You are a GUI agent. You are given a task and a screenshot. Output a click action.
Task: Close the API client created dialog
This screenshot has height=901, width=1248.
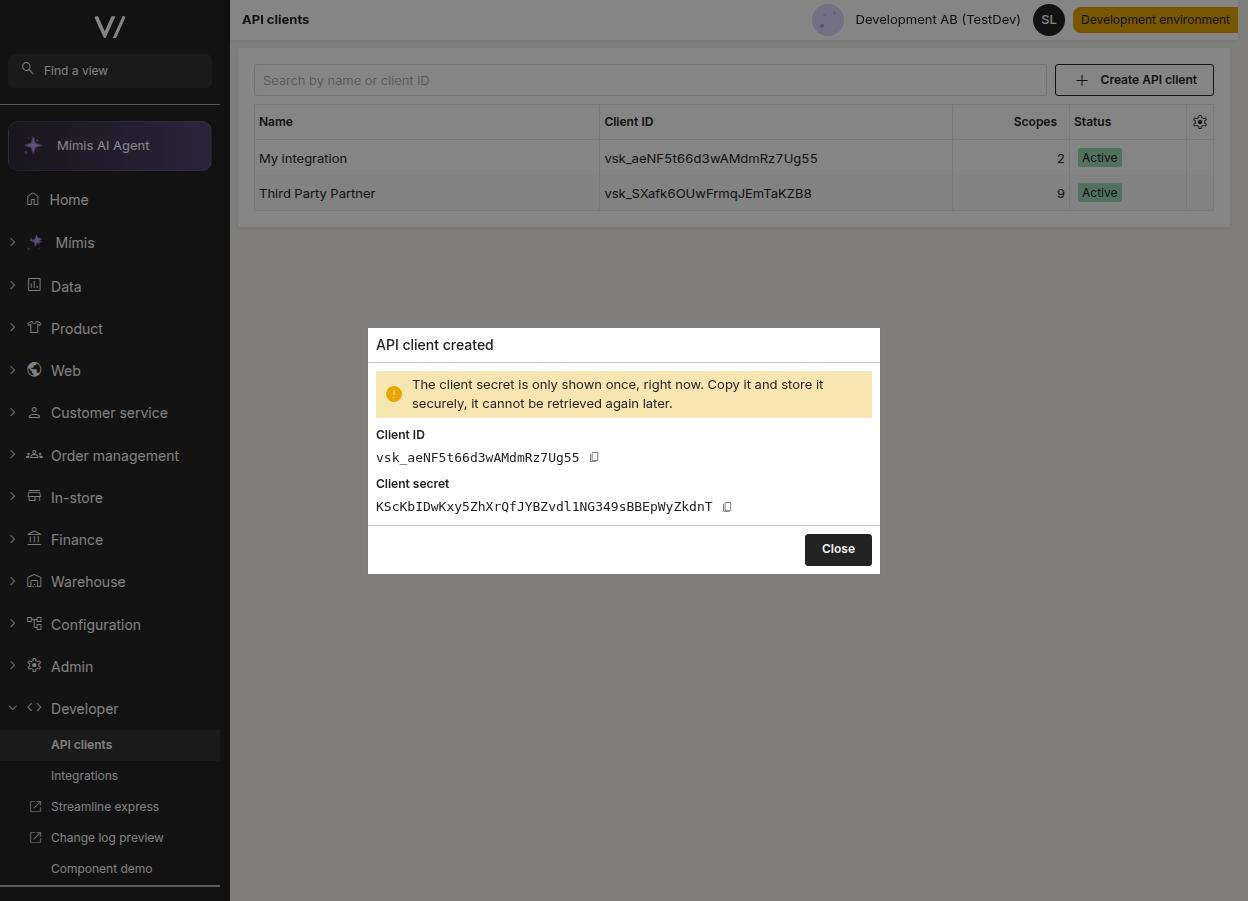[x=838, y=549]
